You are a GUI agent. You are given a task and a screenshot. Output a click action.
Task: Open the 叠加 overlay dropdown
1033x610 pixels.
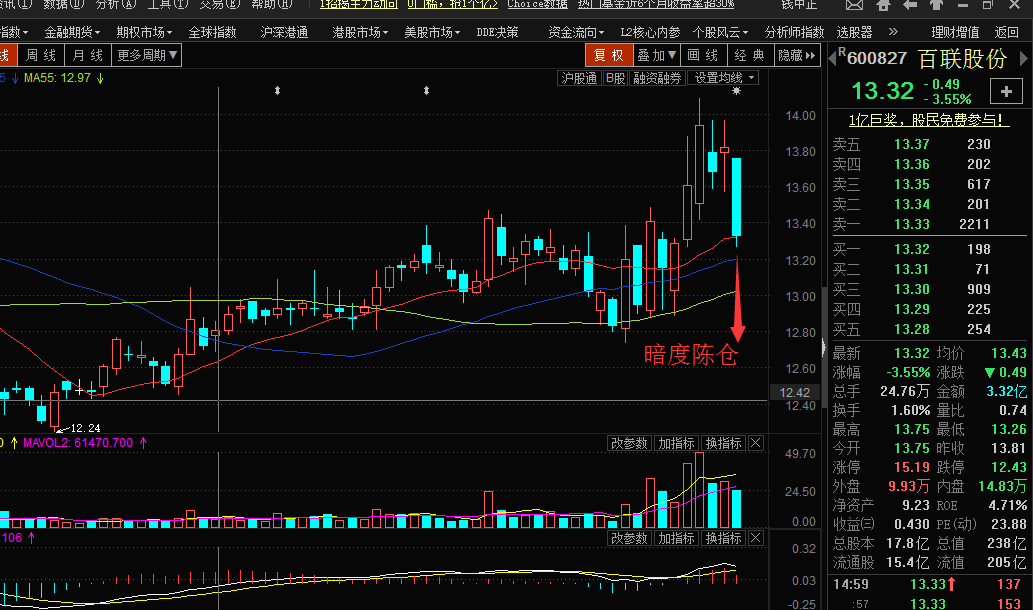pyautogui.click(x=656, y=55)
